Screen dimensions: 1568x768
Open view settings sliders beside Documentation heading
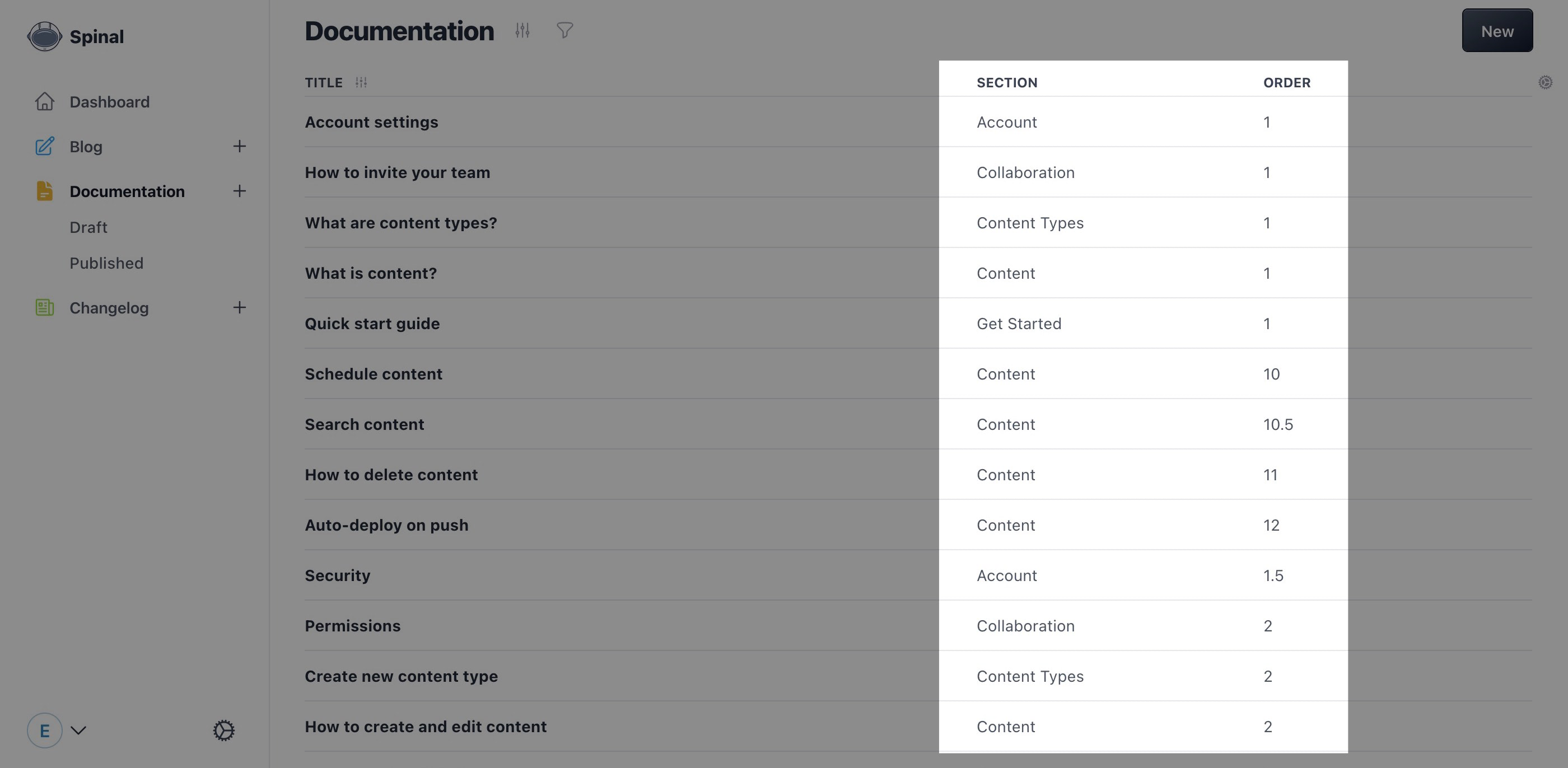coord(522,30)
